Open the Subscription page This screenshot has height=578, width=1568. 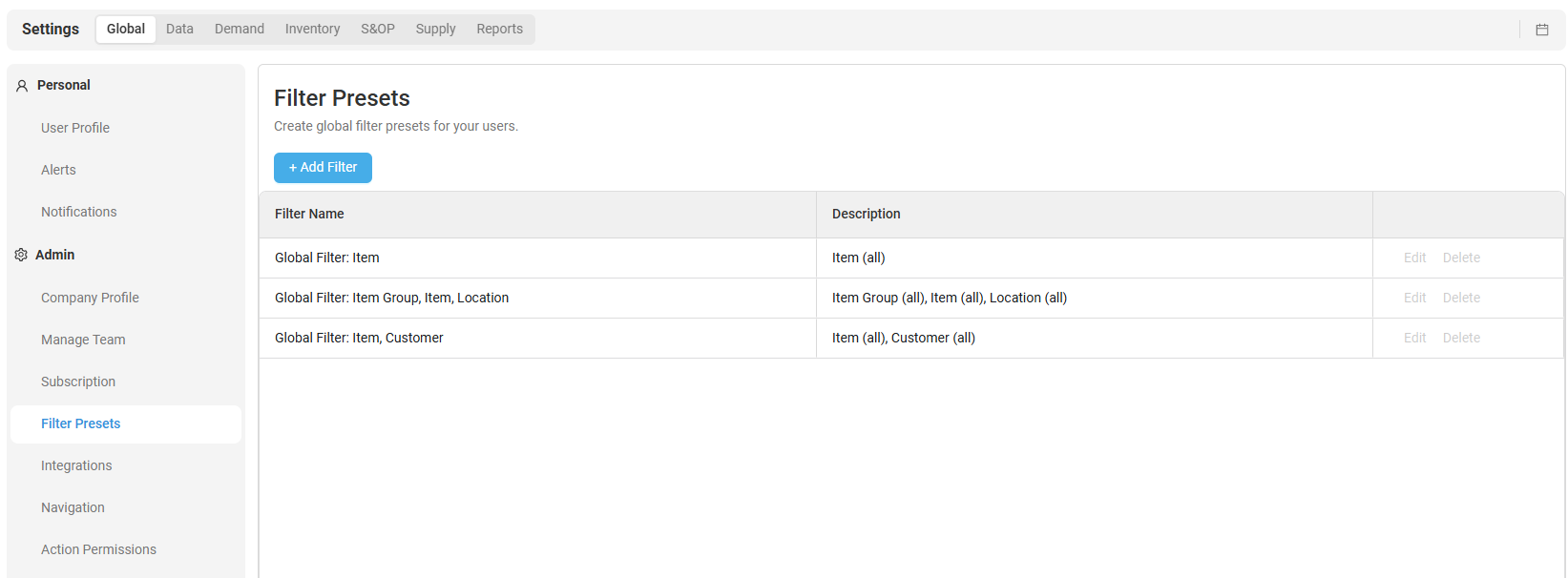[x=78, y=382]
